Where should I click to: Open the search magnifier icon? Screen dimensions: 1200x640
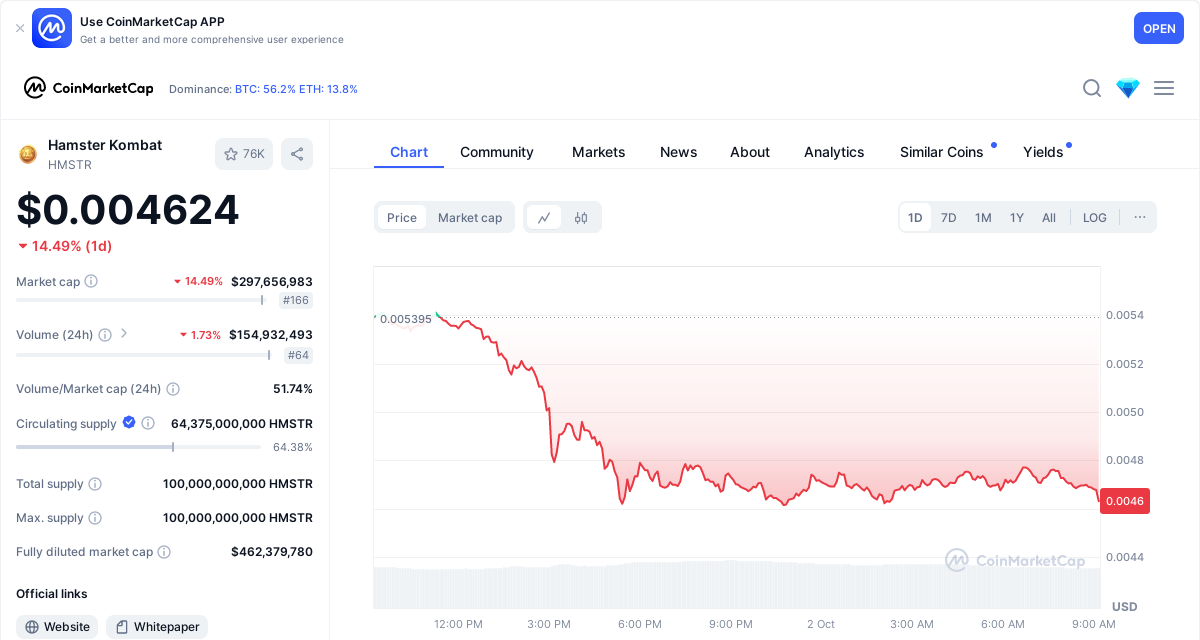tap(1092, 88)
